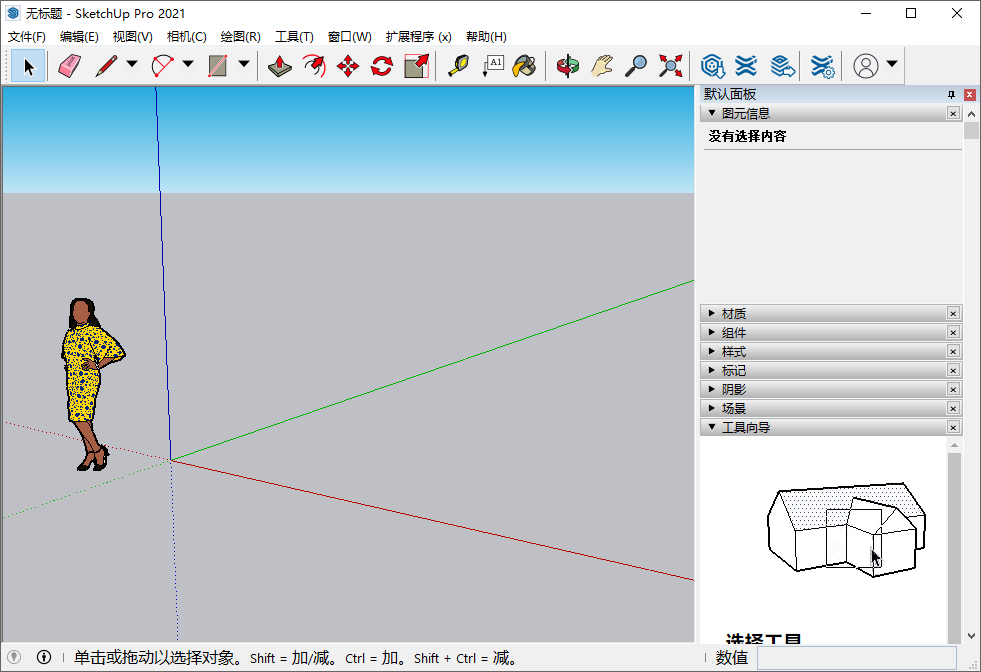The height and width of the screenshot is (672, 981).
Task: Close the 阴影 panel section
Action: [952, 389]
